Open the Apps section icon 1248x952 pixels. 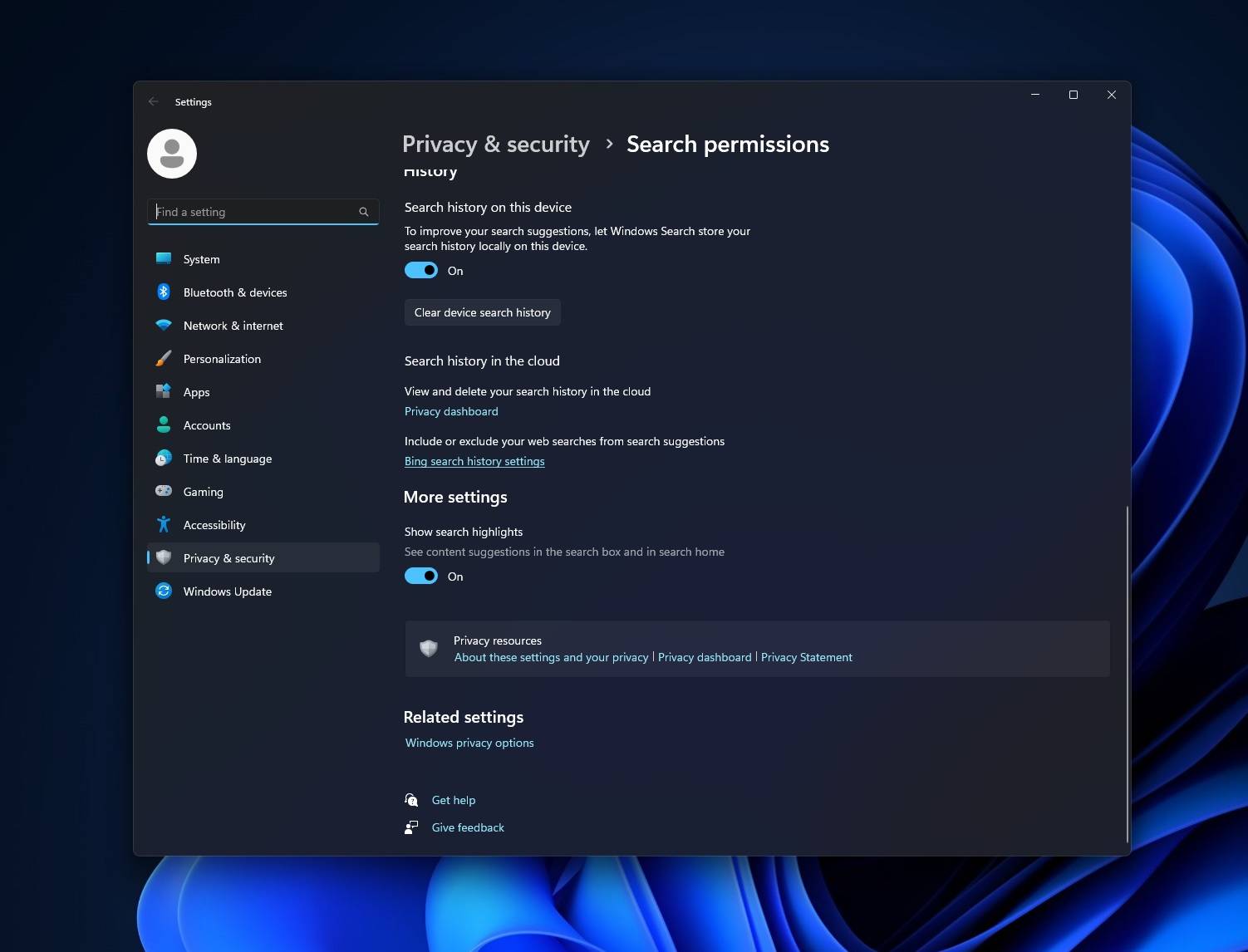tap(164, 391)
